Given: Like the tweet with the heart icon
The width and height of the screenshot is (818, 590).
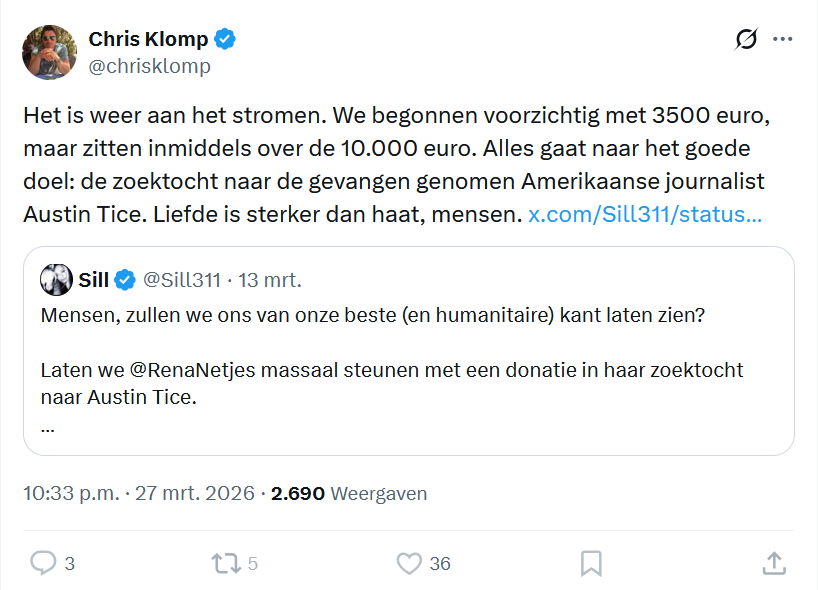Looking at the screenshot, I should tap(409, 563).
